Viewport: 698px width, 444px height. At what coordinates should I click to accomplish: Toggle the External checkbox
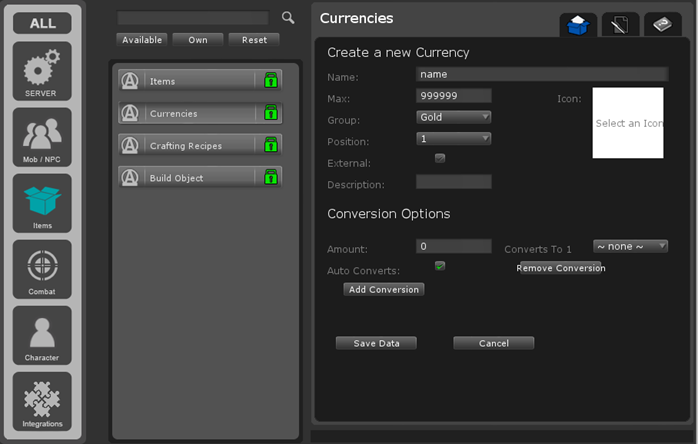[440, 158]
